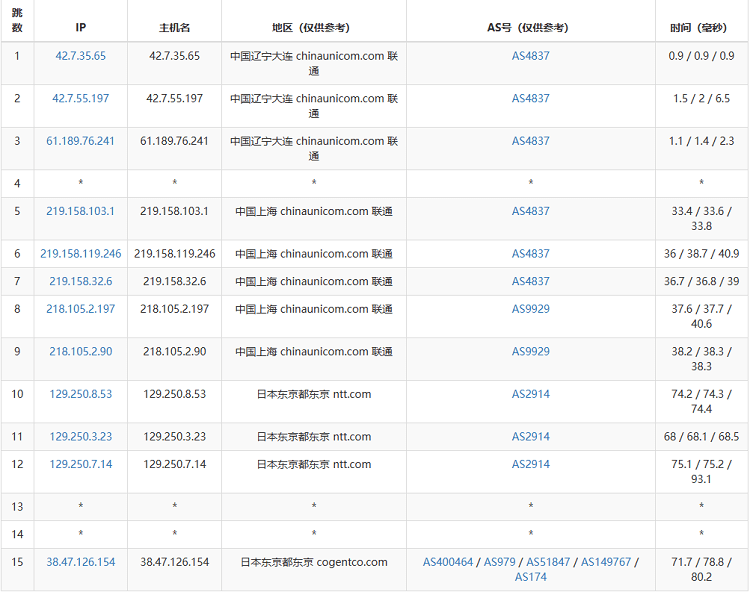Open IP link 219.158.119.246
Image resolution: width=750 pixels, height=592 pixels.
click(80, 254)
